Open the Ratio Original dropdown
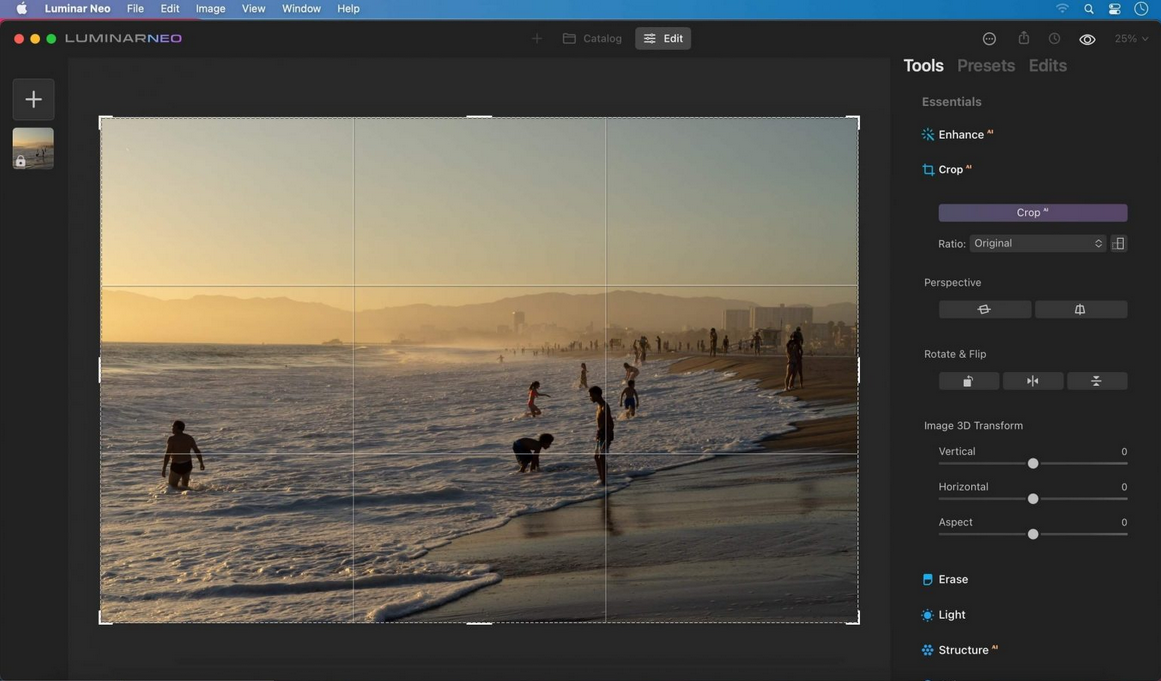The width and height of the screenshot is (1161, 681). click(1037, 244)
